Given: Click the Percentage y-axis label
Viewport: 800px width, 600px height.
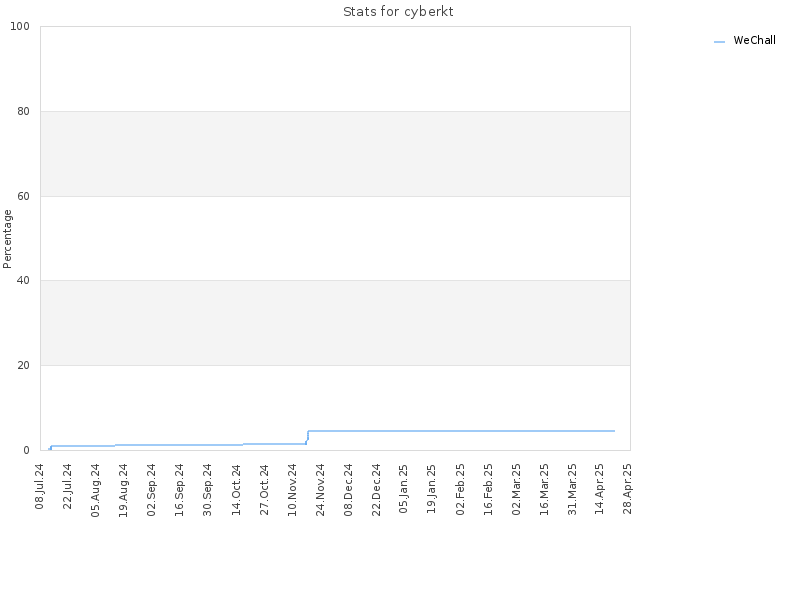Looking at the screenshot, I should [x=7, y=239].
